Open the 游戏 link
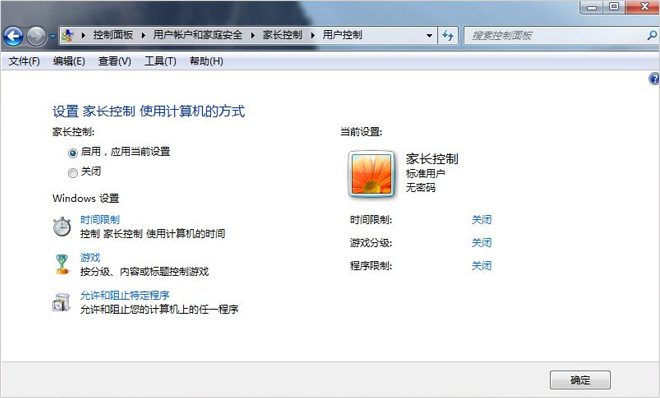 click(x=90, y=257)
